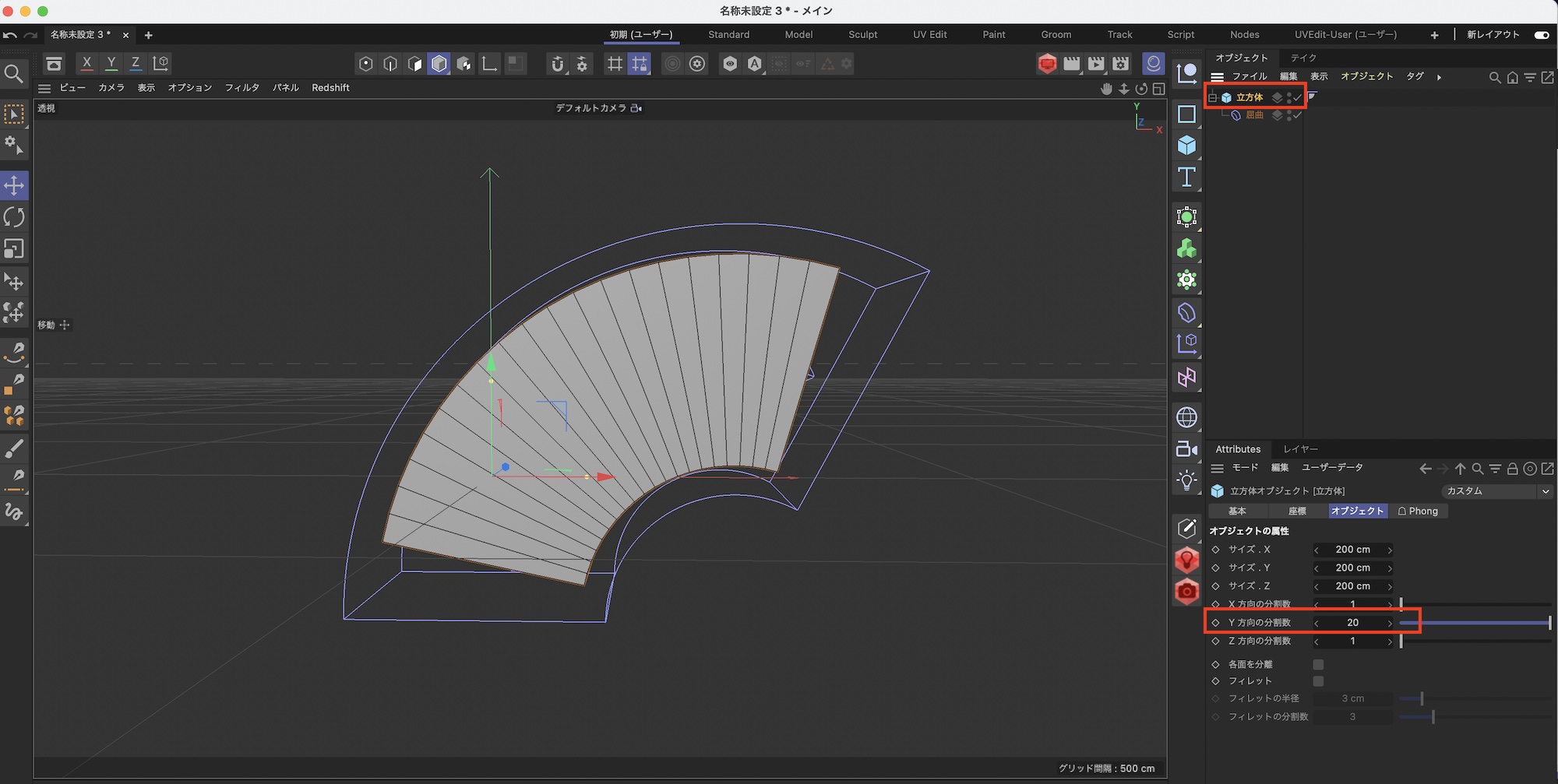The height and width of the screenshot is (784, 1558).
Task: Select the Move tool in left toolbar
Action: click(x=14, y=185)
